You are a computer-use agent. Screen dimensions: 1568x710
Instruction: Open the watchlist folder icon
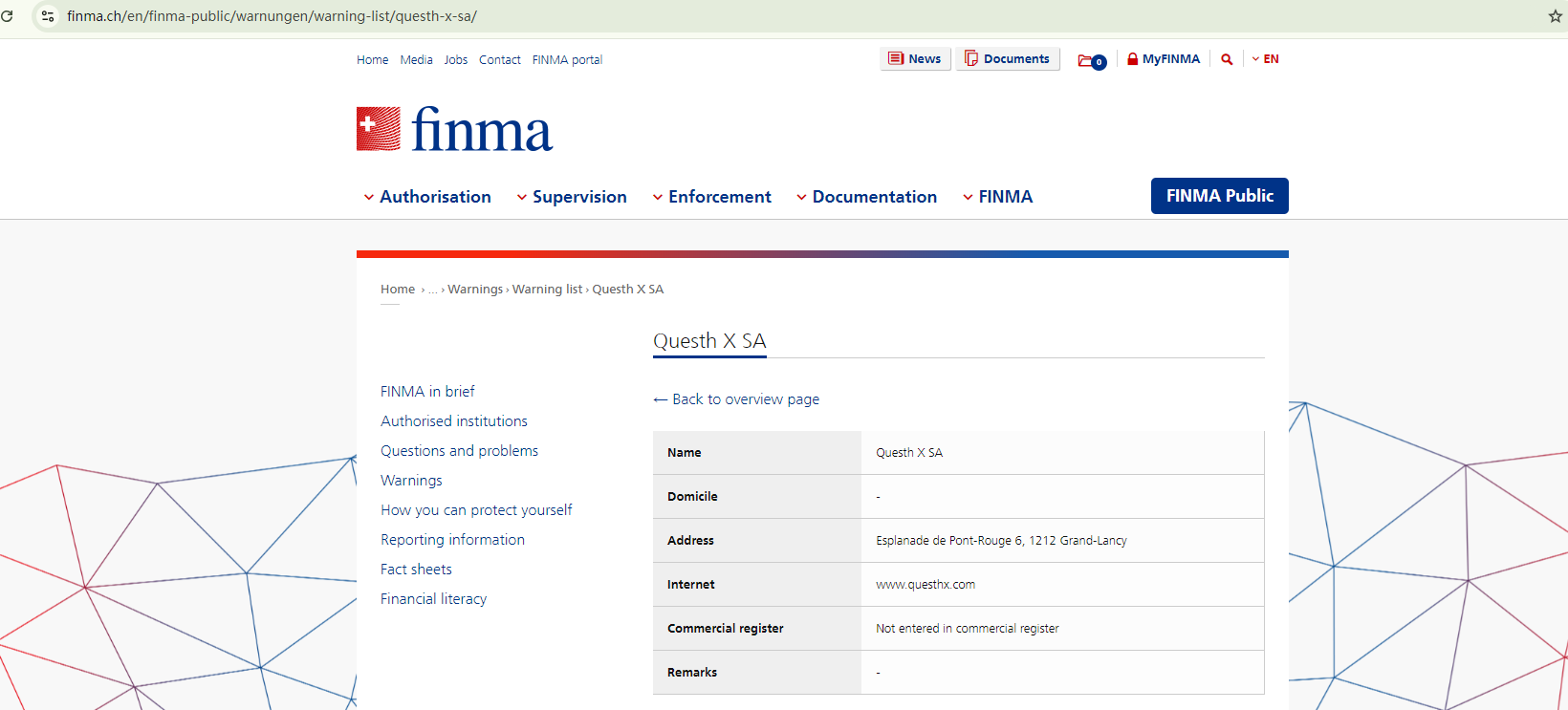[x=1090, y=60]
